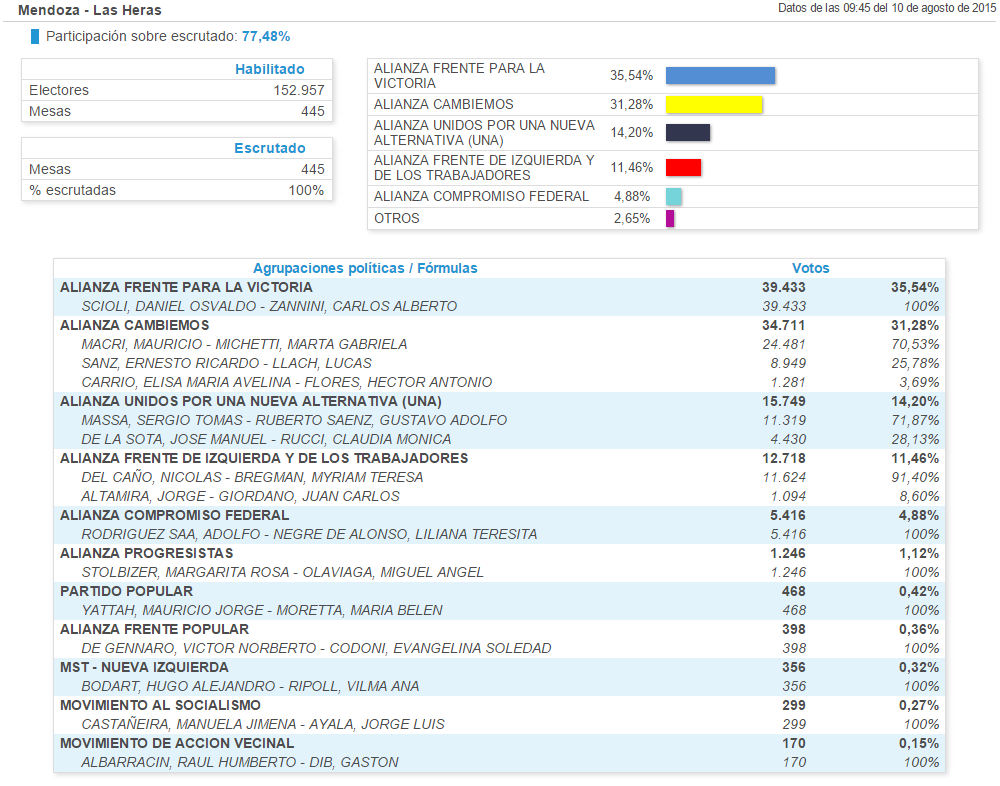
Task: Select the cyan Compromiso Federal bar
Action: coord(674,197)
